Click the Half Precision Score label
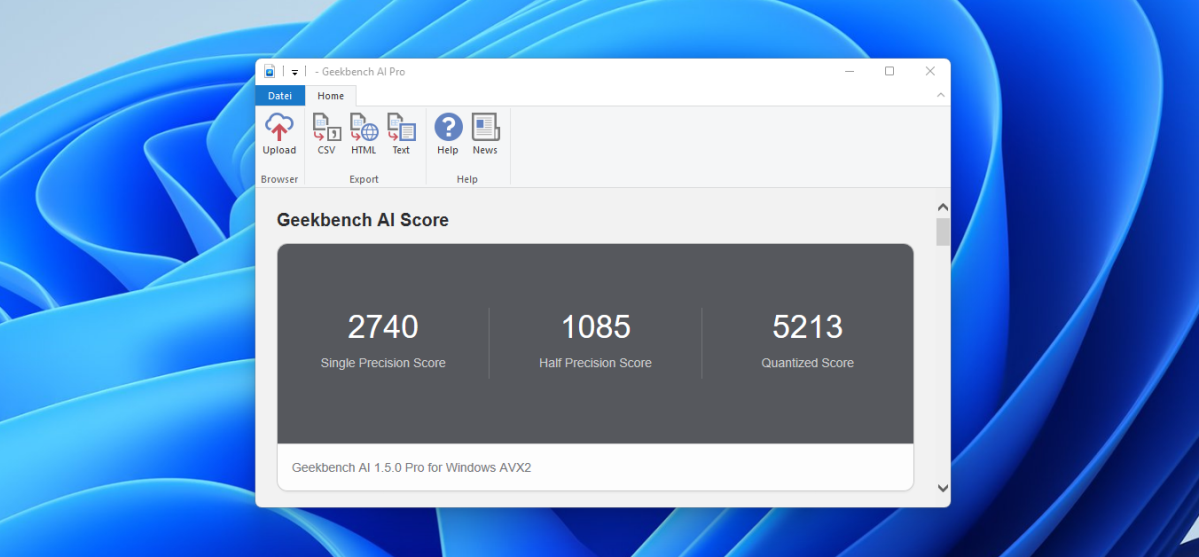The height and width of the screenshot is (557, 1199). pyautogui.click(x=596, y=363)
